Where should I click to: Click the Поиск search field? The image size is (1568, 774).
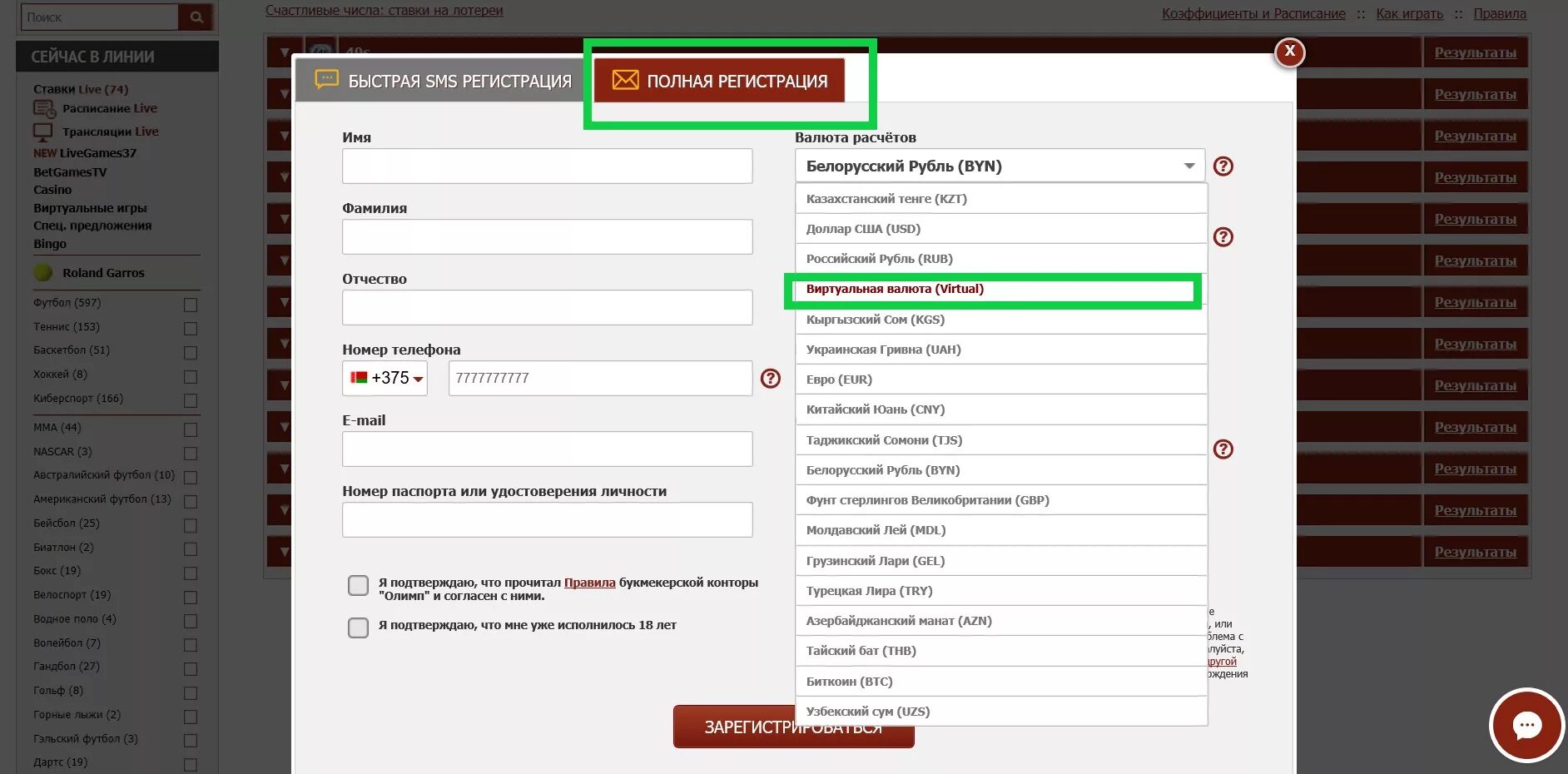[98, 17]
